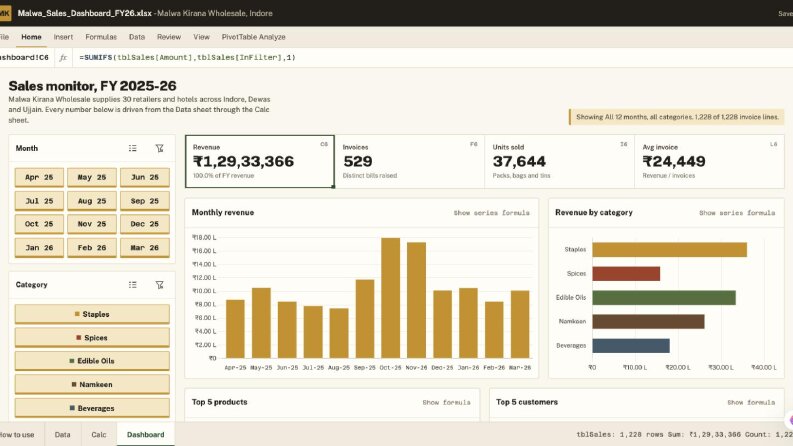The width and height of the screenshot is (793, 446).
Task: Open the Data ribbon tab
Action: click(x=137, y=37)
